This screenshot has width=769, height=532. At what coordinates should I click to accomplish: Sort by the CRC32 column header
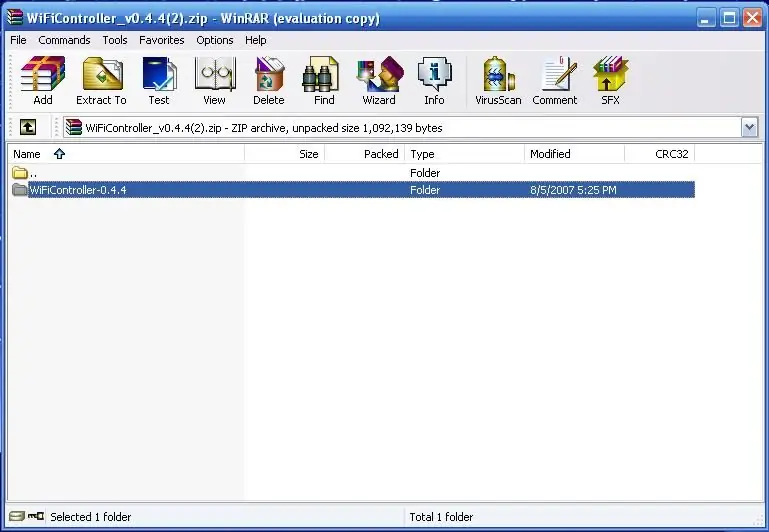(660, 154)
